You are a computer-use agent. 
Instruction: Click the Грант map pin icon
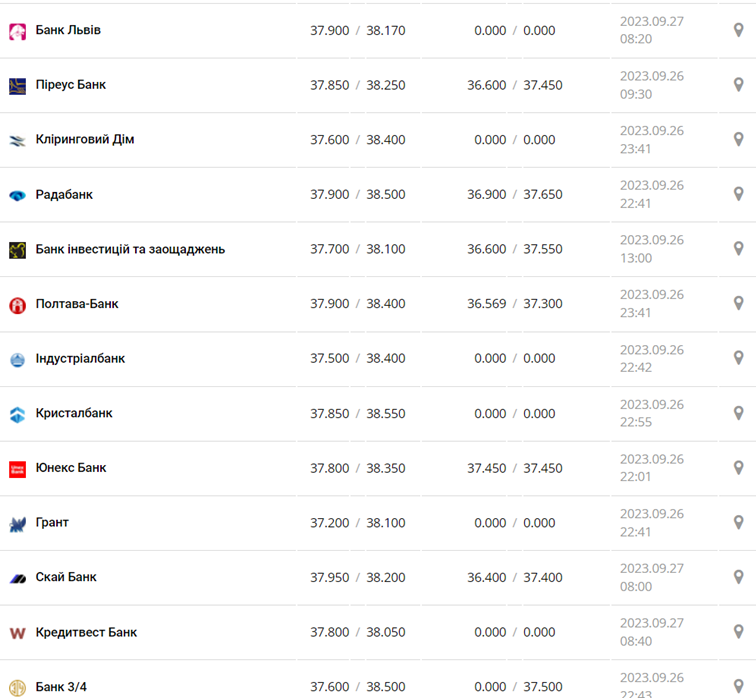click(x=739, y=522)
